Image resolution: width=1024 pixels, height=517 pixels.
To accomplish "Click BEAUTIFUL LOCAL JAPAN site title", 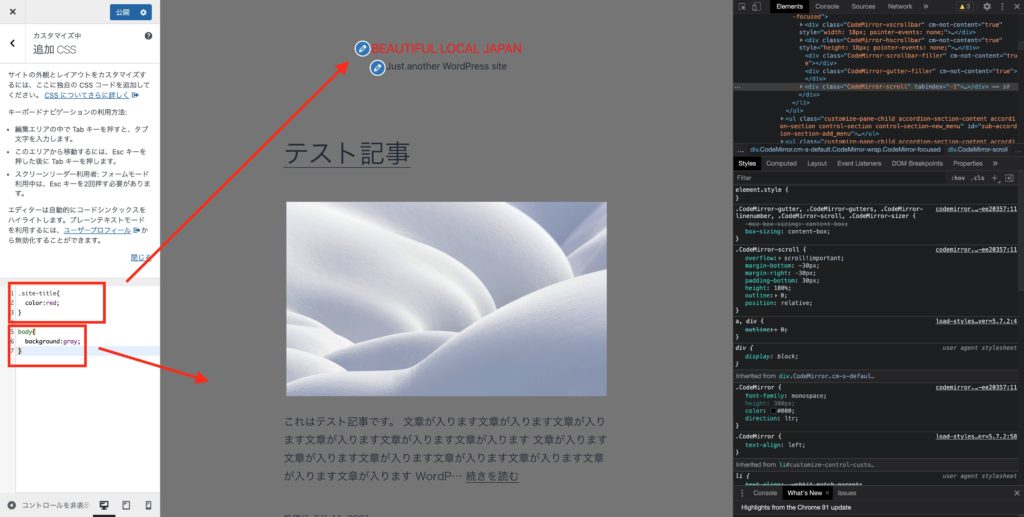I will click(x=447, y=48).
